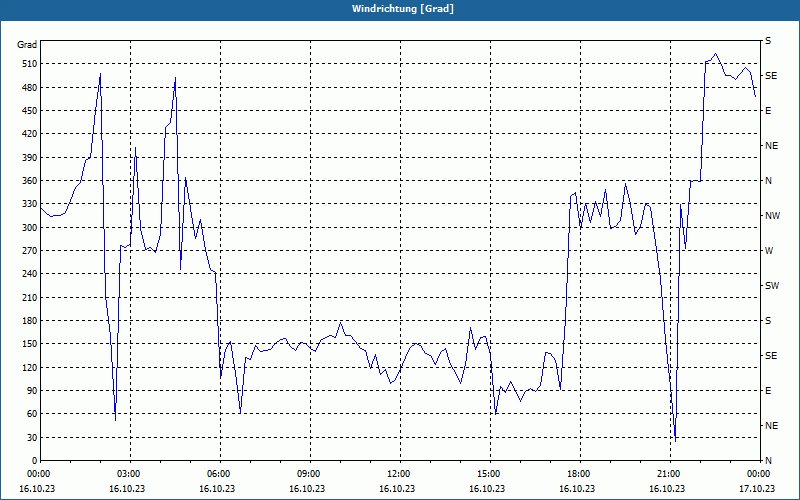Select the 15:00 time label
The image size is (800, 500).
point(489,473)
